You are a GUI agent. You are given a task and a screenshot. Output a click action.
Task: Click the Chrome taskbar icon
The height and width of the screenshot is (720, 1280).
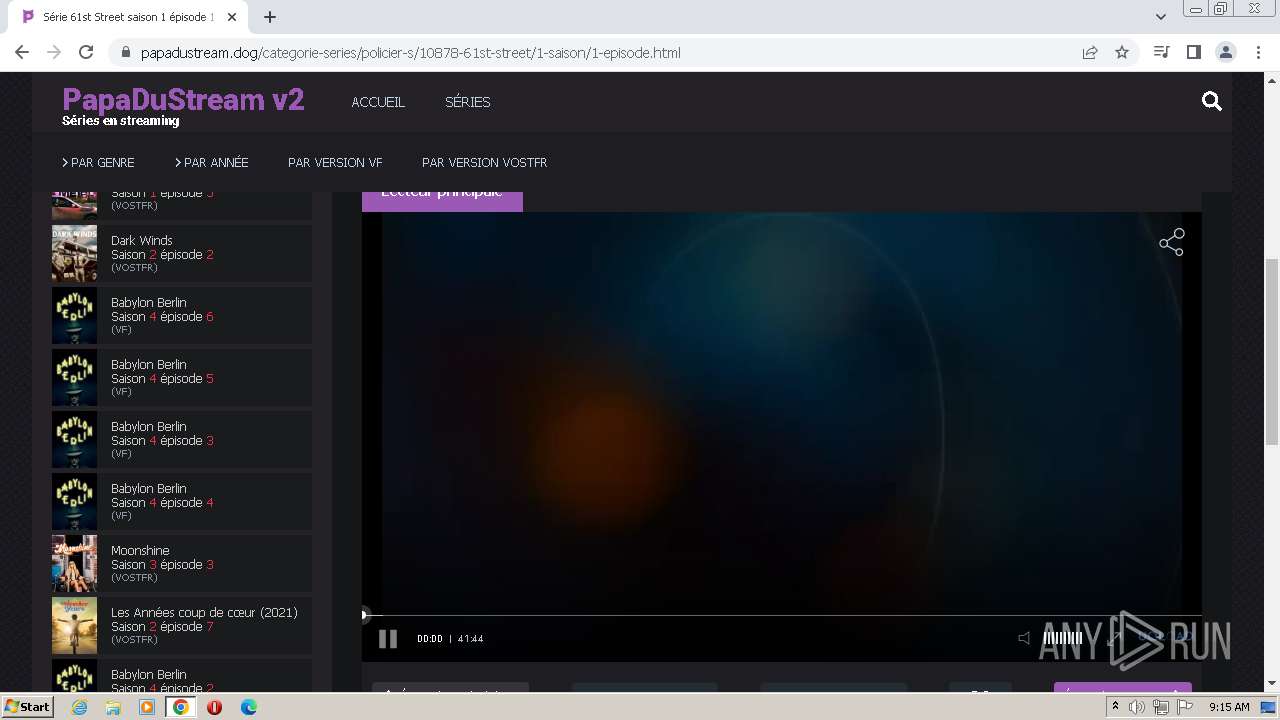pos(181,707)
